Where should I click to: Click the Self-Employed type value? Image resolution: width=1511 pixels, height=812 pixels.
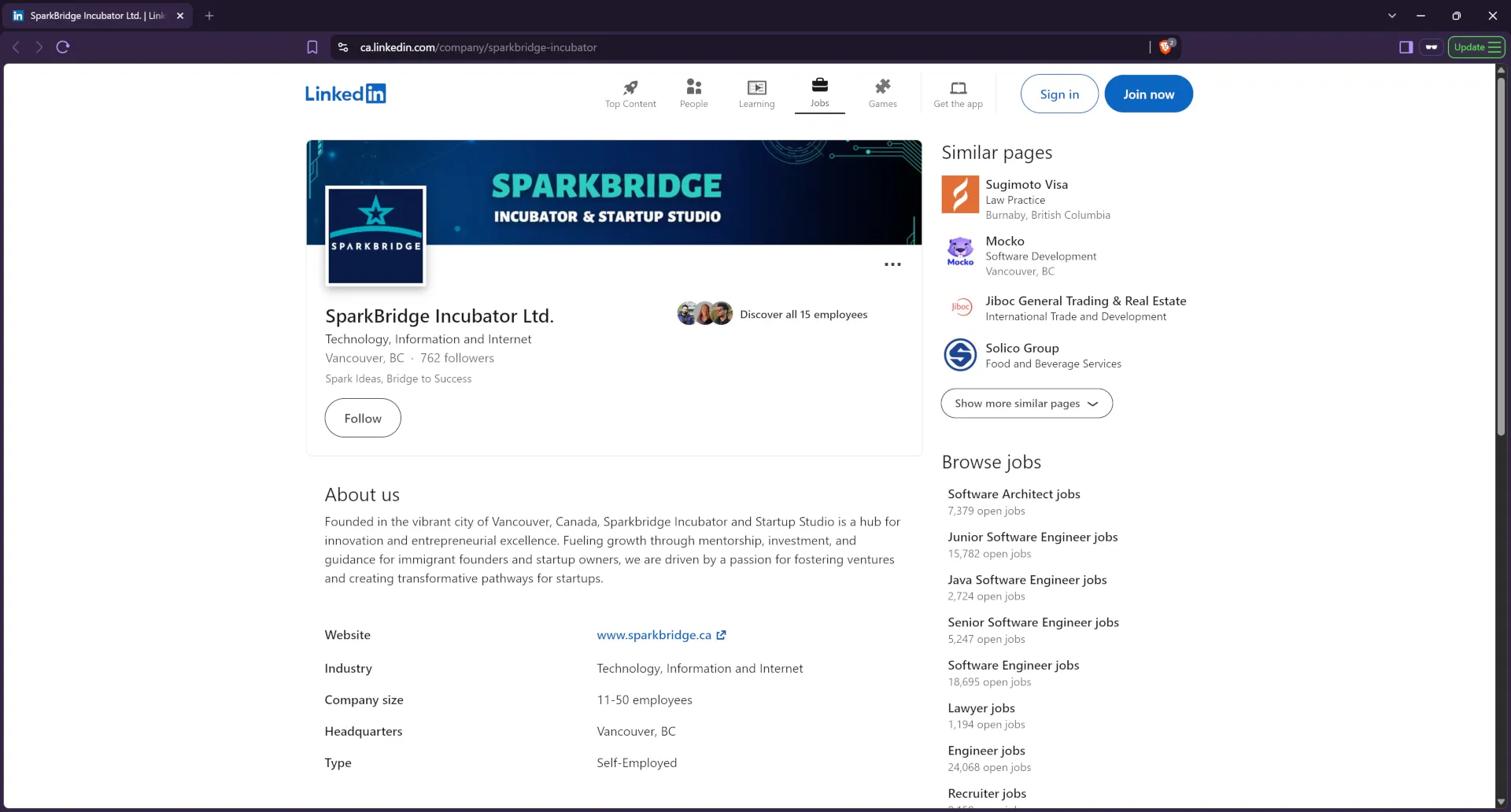coord(637,763)
